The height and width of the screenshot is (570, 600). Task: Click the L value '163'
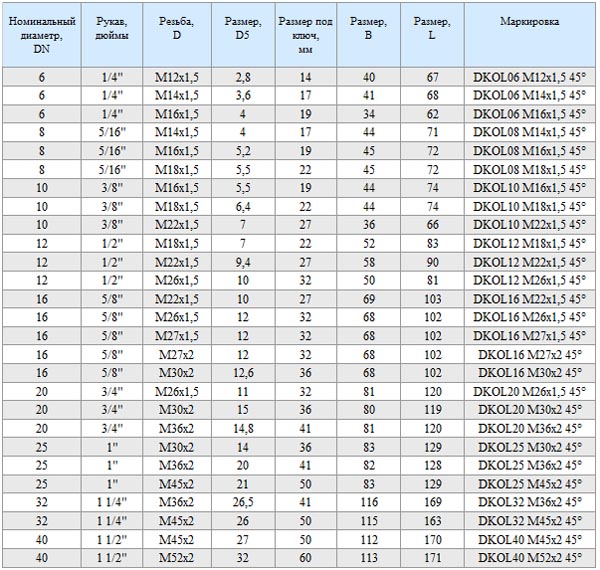[433, 521]
